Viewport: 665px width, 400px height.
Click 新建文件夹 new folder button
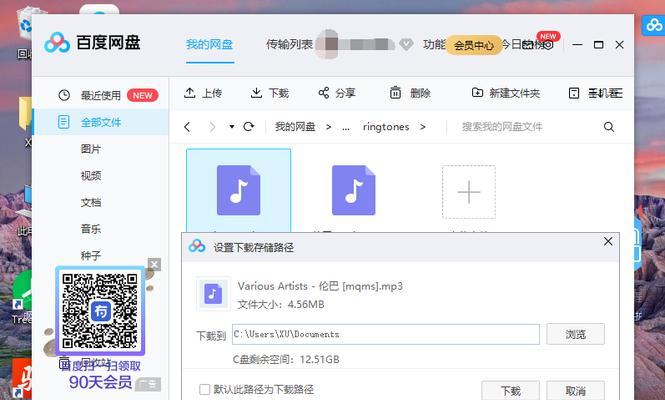506,93
